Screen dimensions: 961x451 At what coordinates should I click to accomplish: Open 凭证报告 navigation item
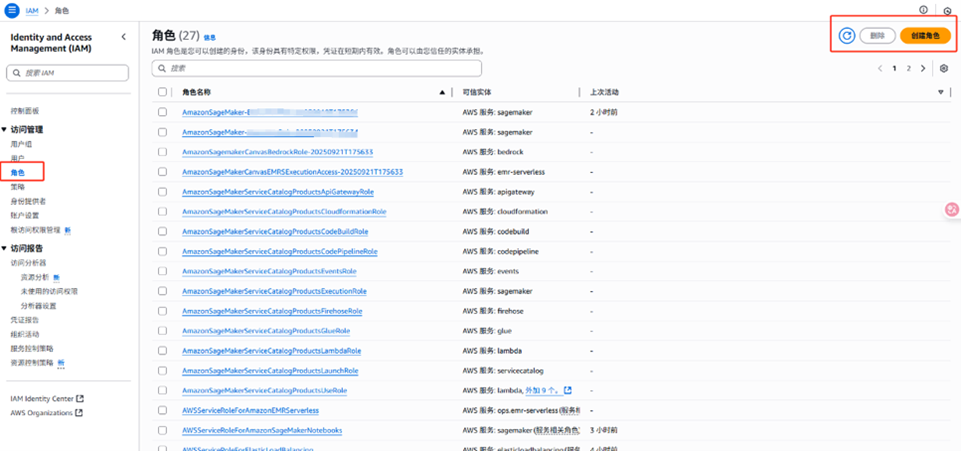(x=25, y=320)
